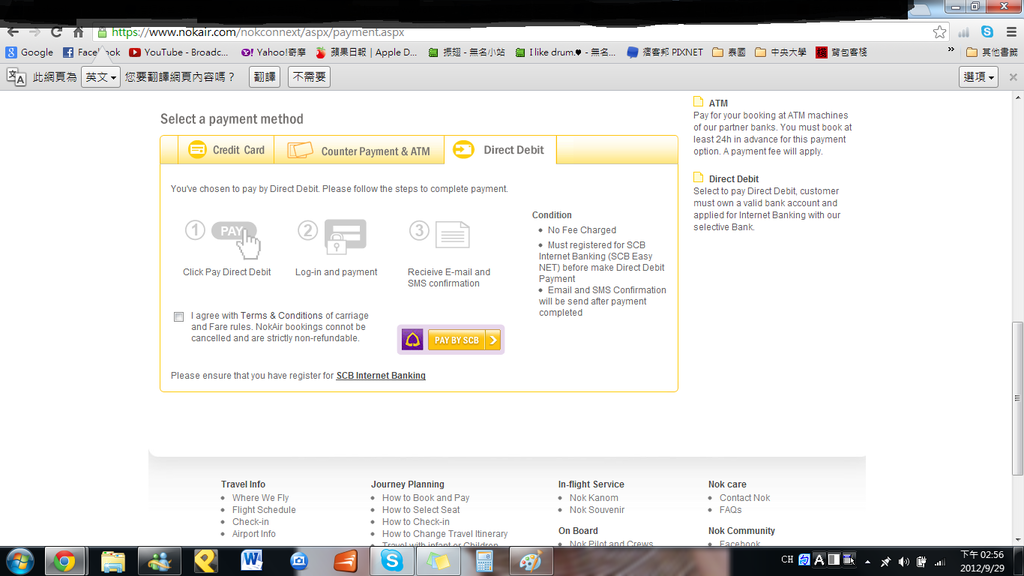
Task: Bookmark this page with the star icon
Action: (x=939, y=32)
